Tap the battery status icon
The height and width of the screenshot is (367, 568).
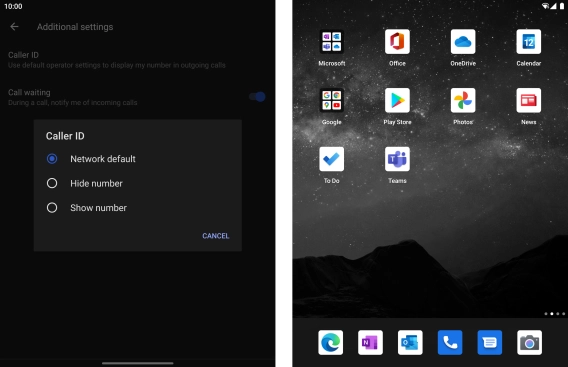(x=562, y=6)
